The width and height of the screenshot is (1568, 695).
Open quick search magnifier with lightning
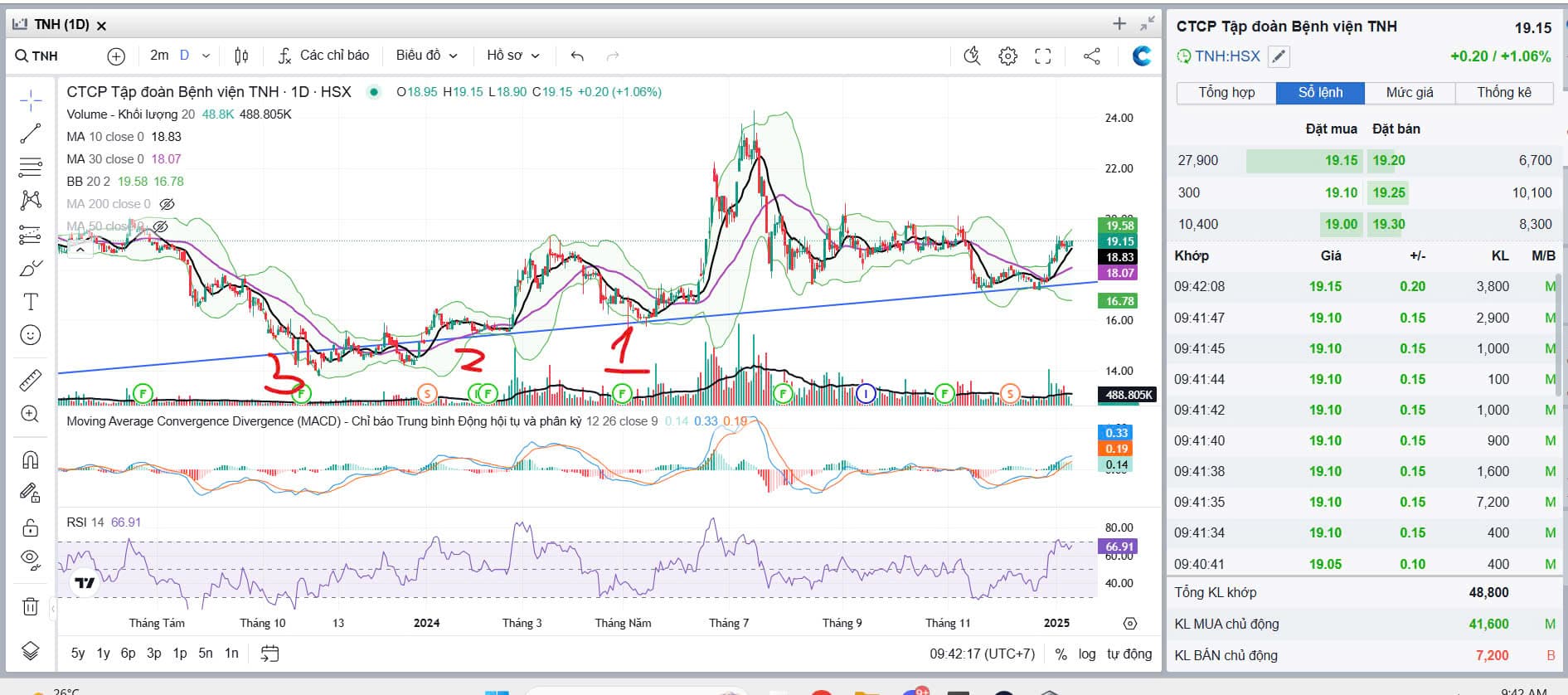point(972,56)
